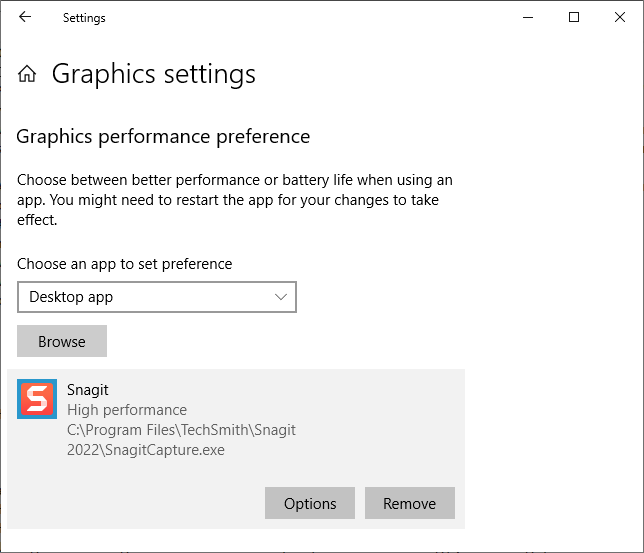Click the chevron arrow on app type dropdown

[281, 297]
